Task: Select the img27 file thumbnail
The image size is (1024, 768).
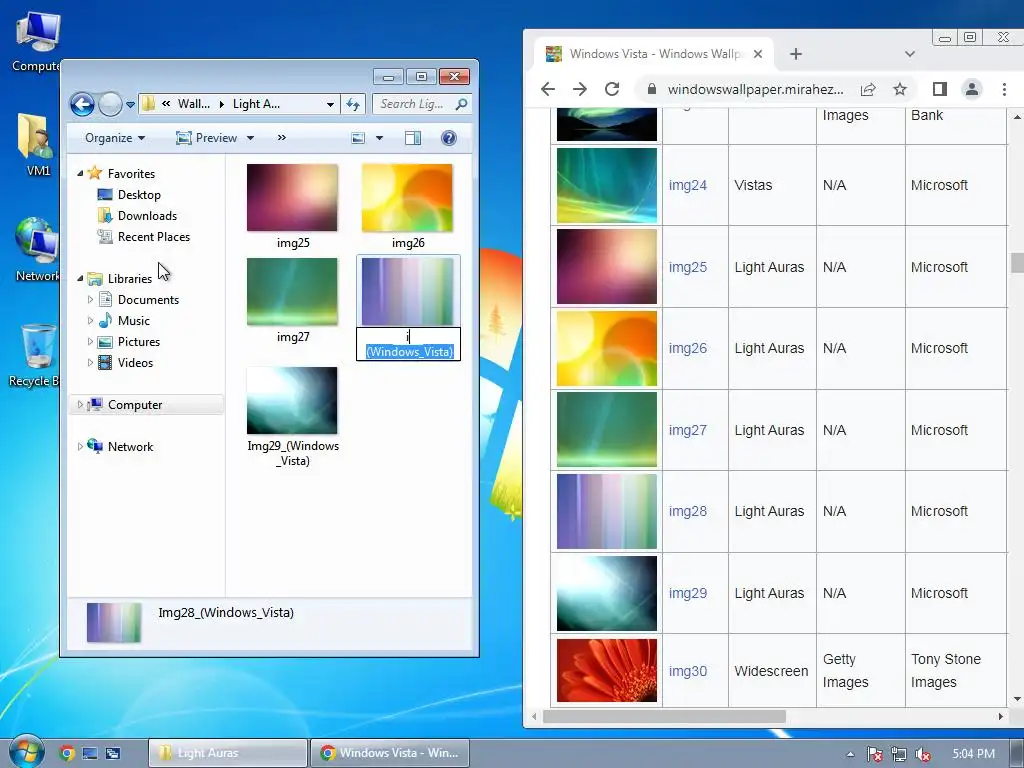Action: tap(293, 292)
